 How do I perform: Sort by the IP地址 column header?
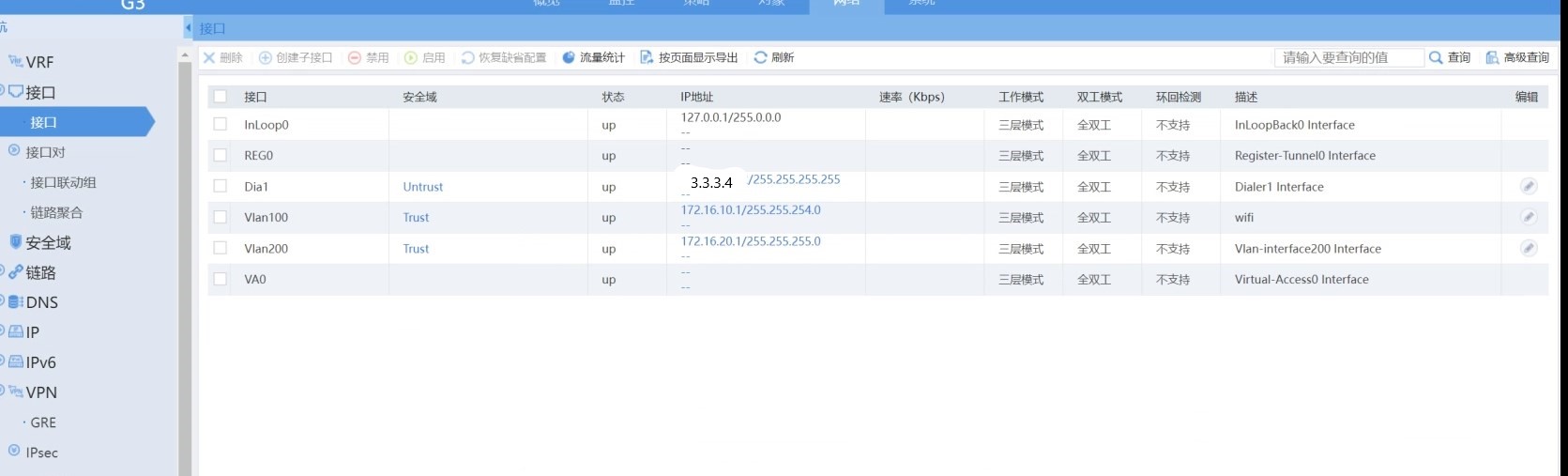coord(697,97)
